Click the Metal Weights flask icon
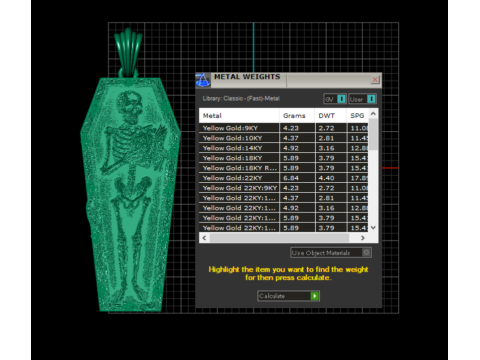This screenshot has height=360, width=480. [202, 80]
